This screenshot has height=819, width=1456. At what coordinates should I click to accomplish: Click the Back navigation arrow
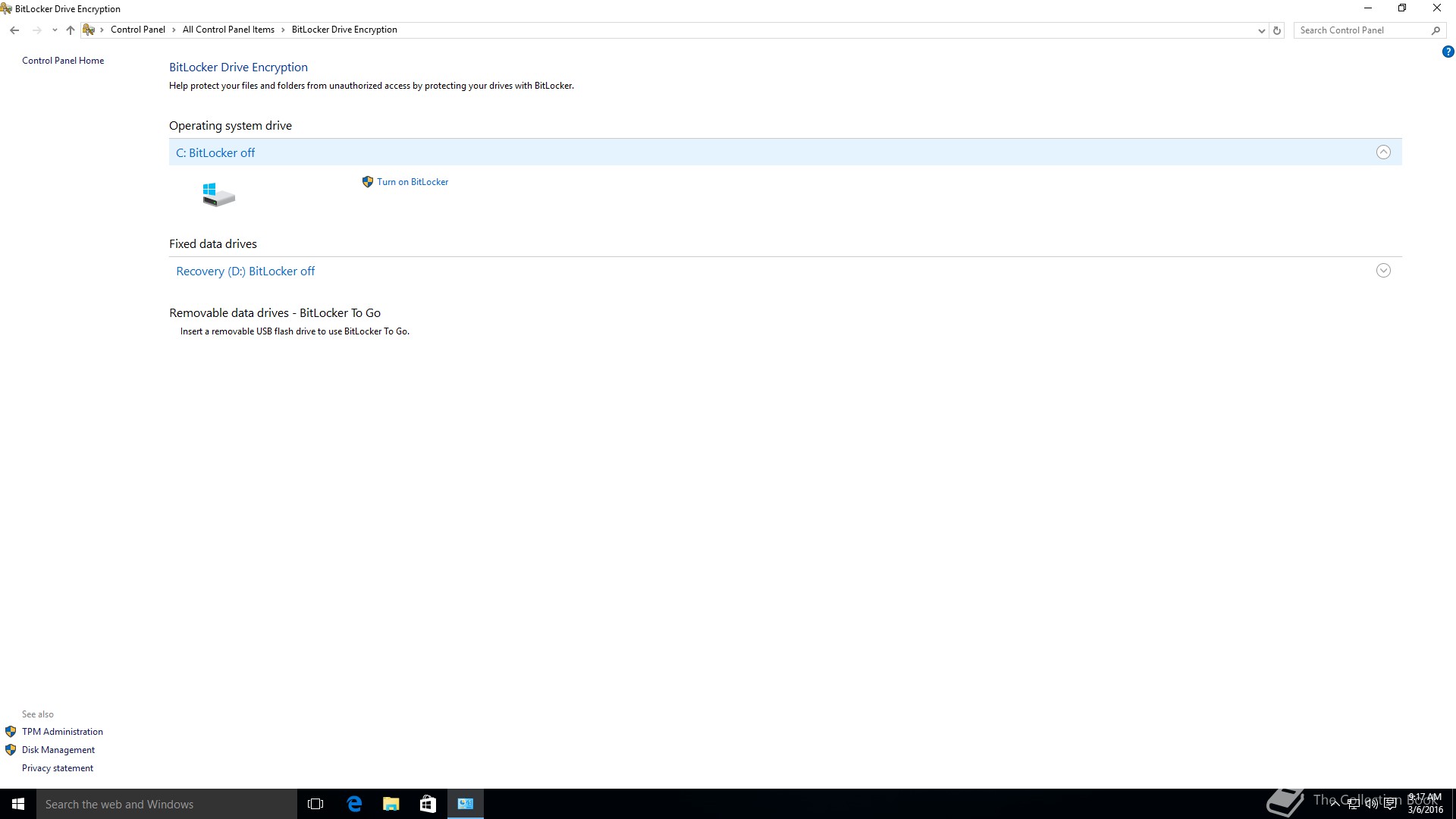point(14,30)
